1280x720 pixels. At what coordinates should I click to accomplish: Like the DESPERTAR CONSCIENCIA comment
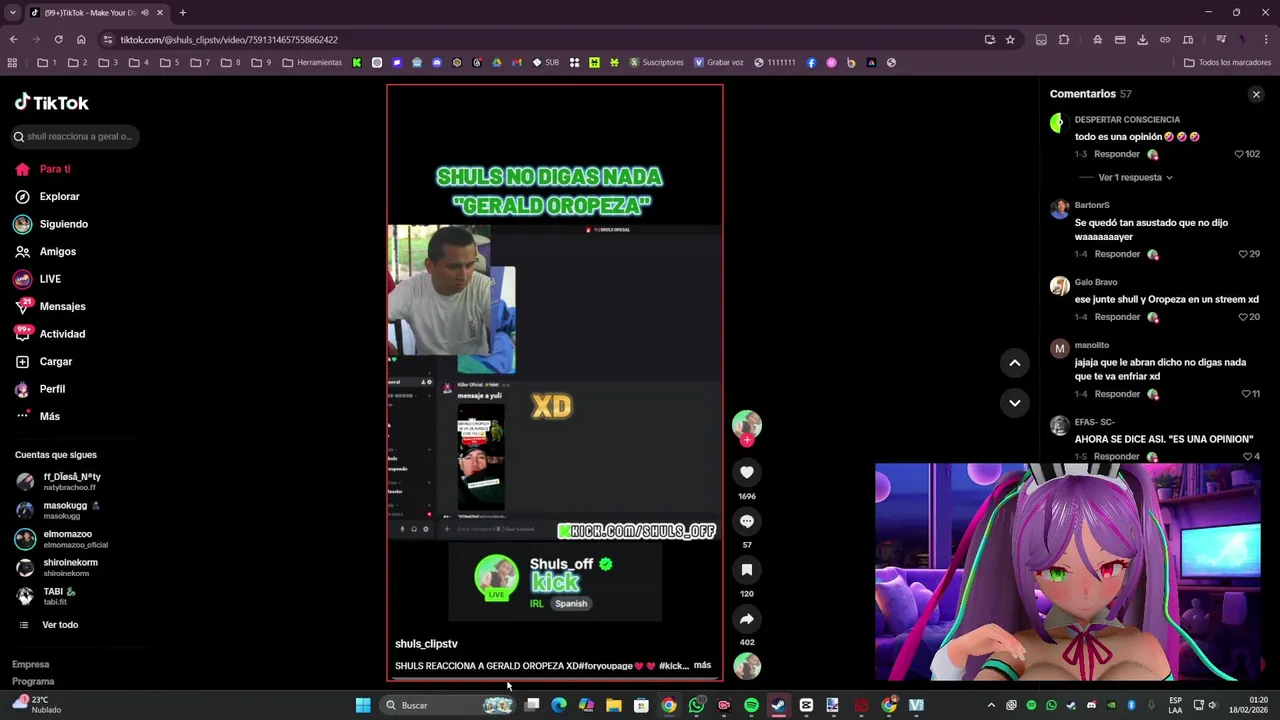1239,154
